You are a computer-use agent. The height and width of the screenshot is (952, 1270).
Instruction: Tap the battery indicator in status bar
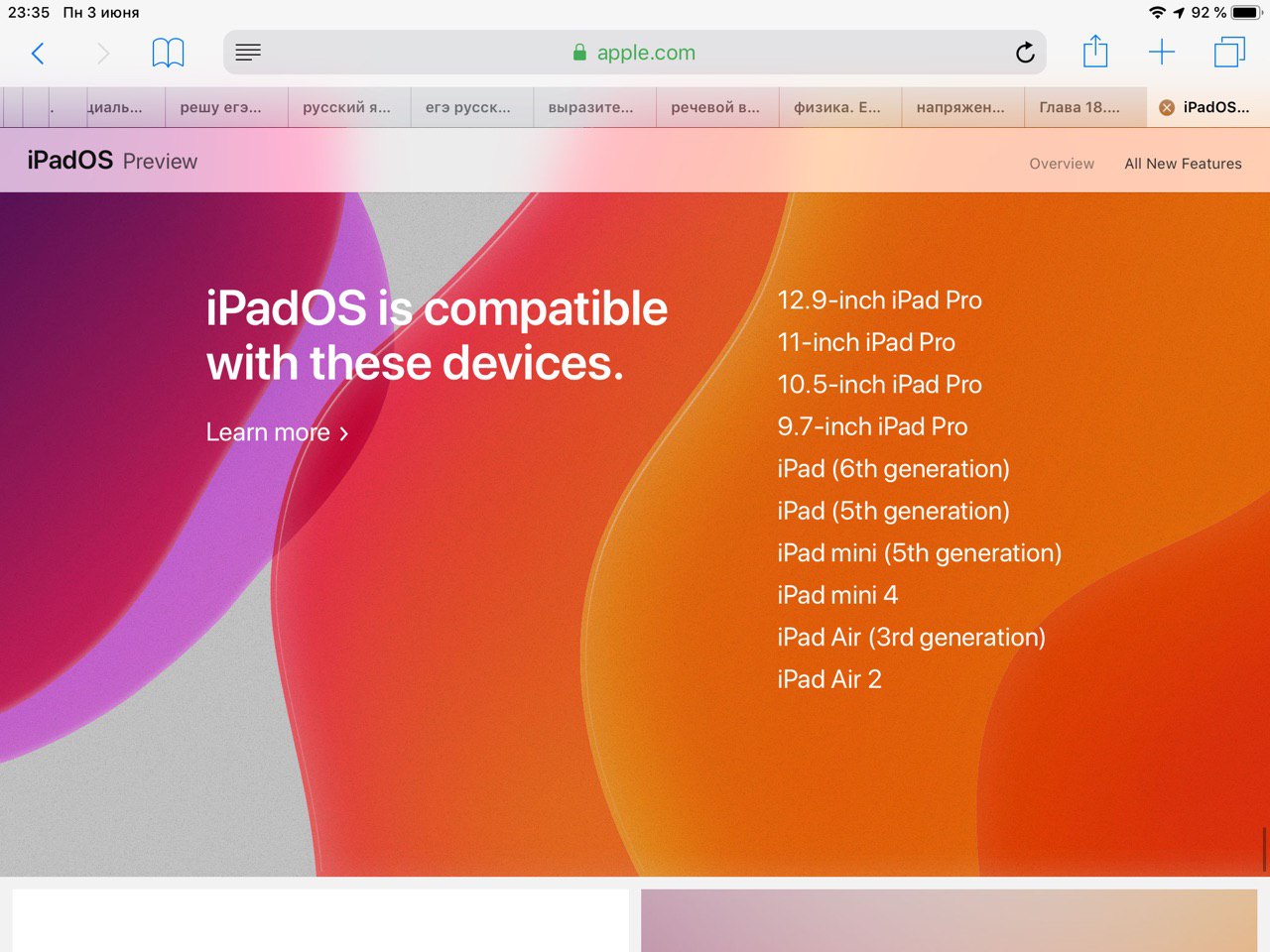click(1246, 13)
